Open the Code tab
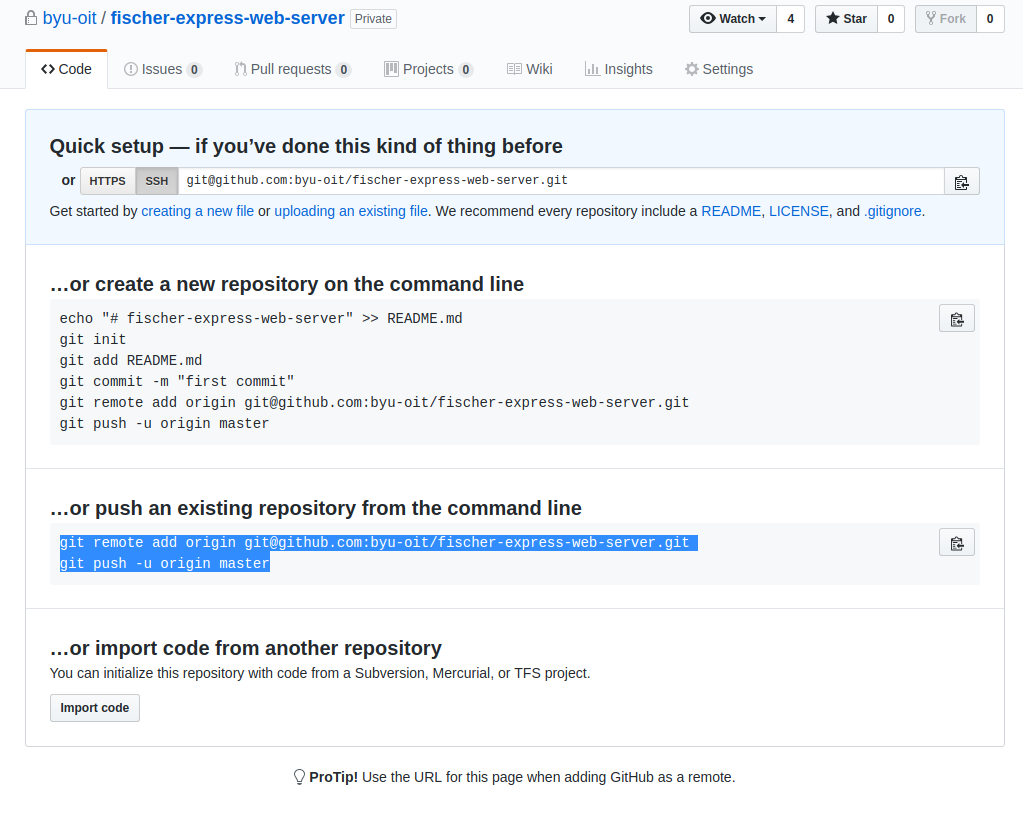This screenshot has width=1023, height=813. [67, 69]
